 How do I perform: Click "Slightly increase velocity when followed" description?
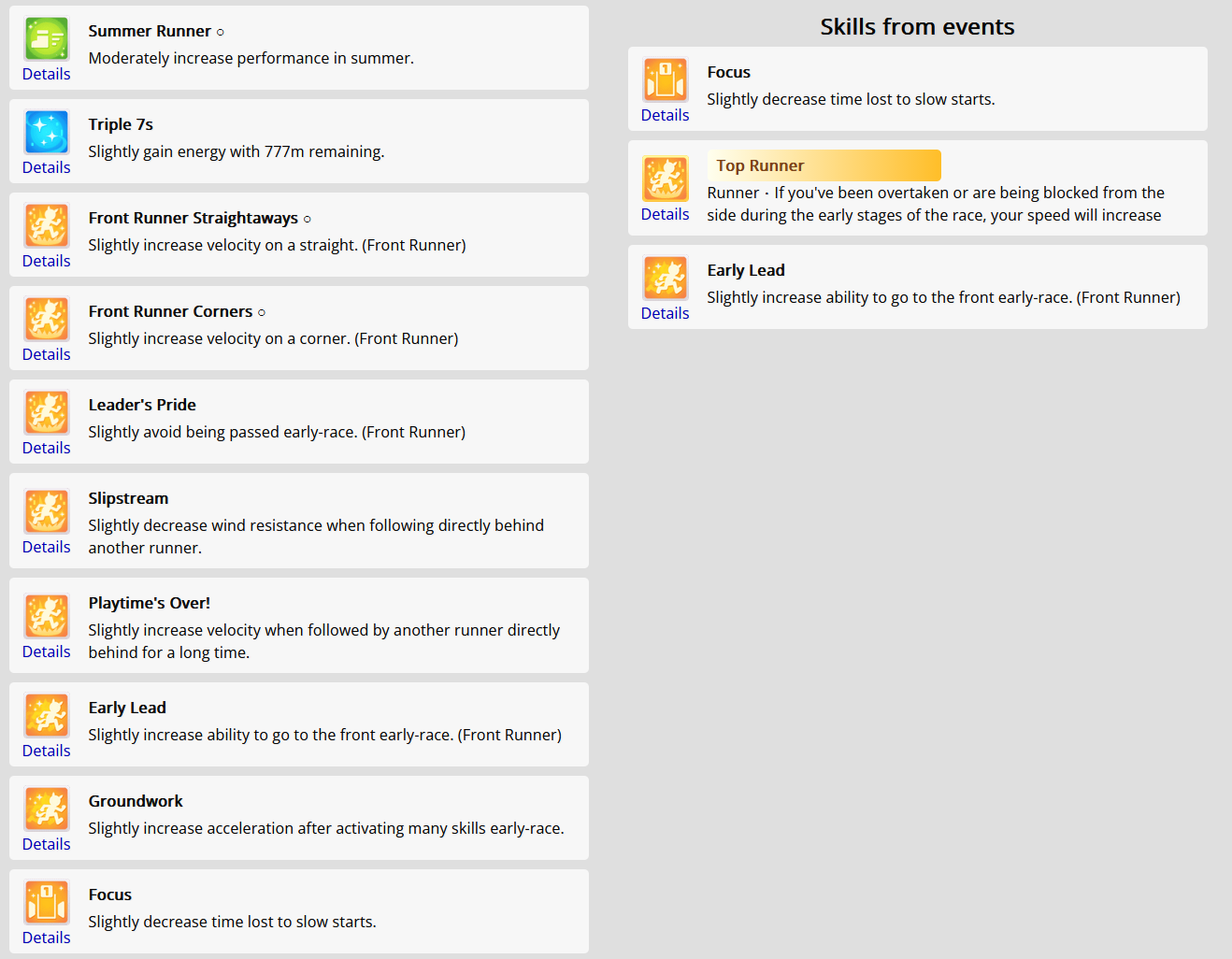click(x=324, y=641)
